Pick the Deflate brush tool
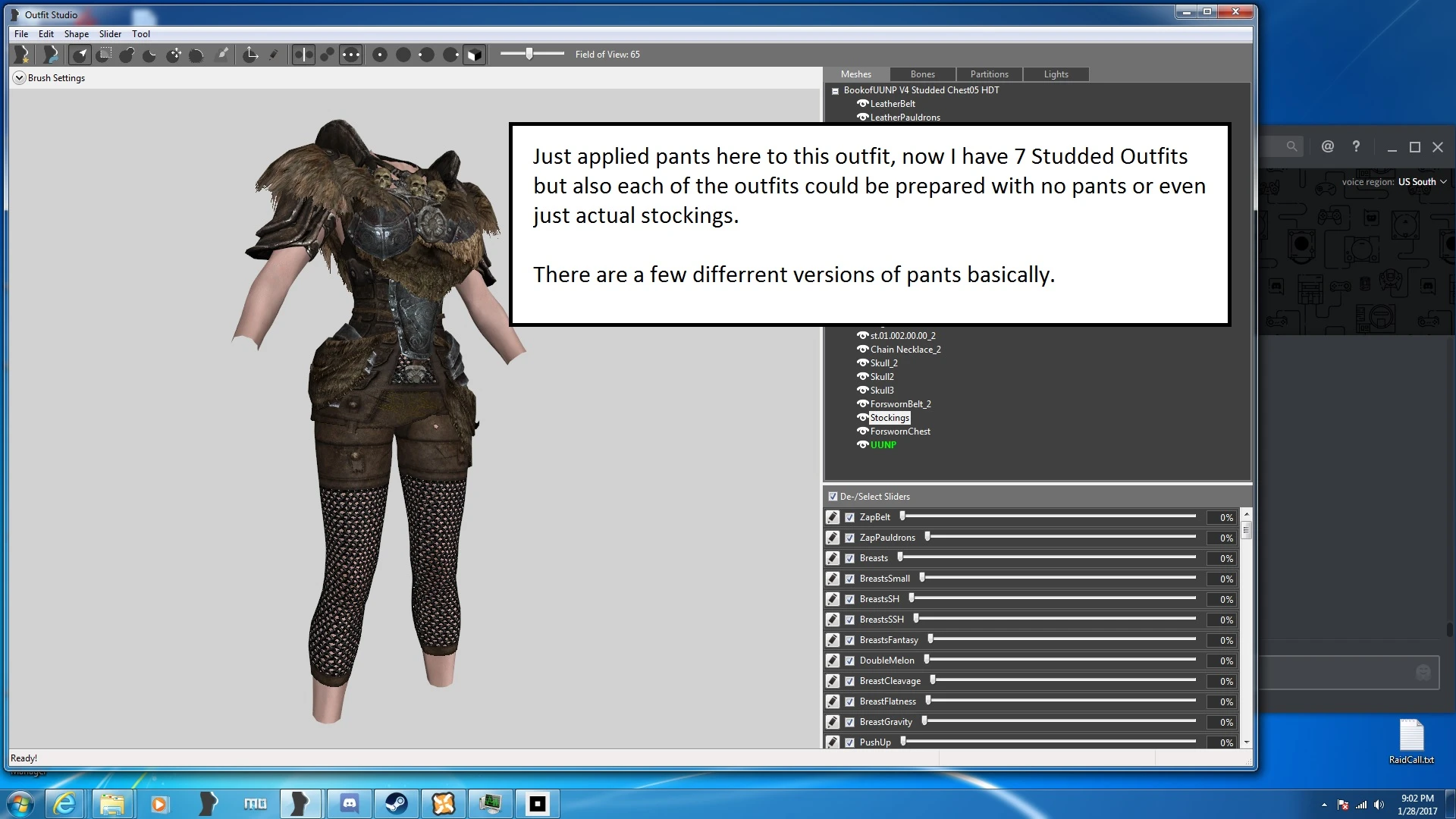 tap(150, 55)
